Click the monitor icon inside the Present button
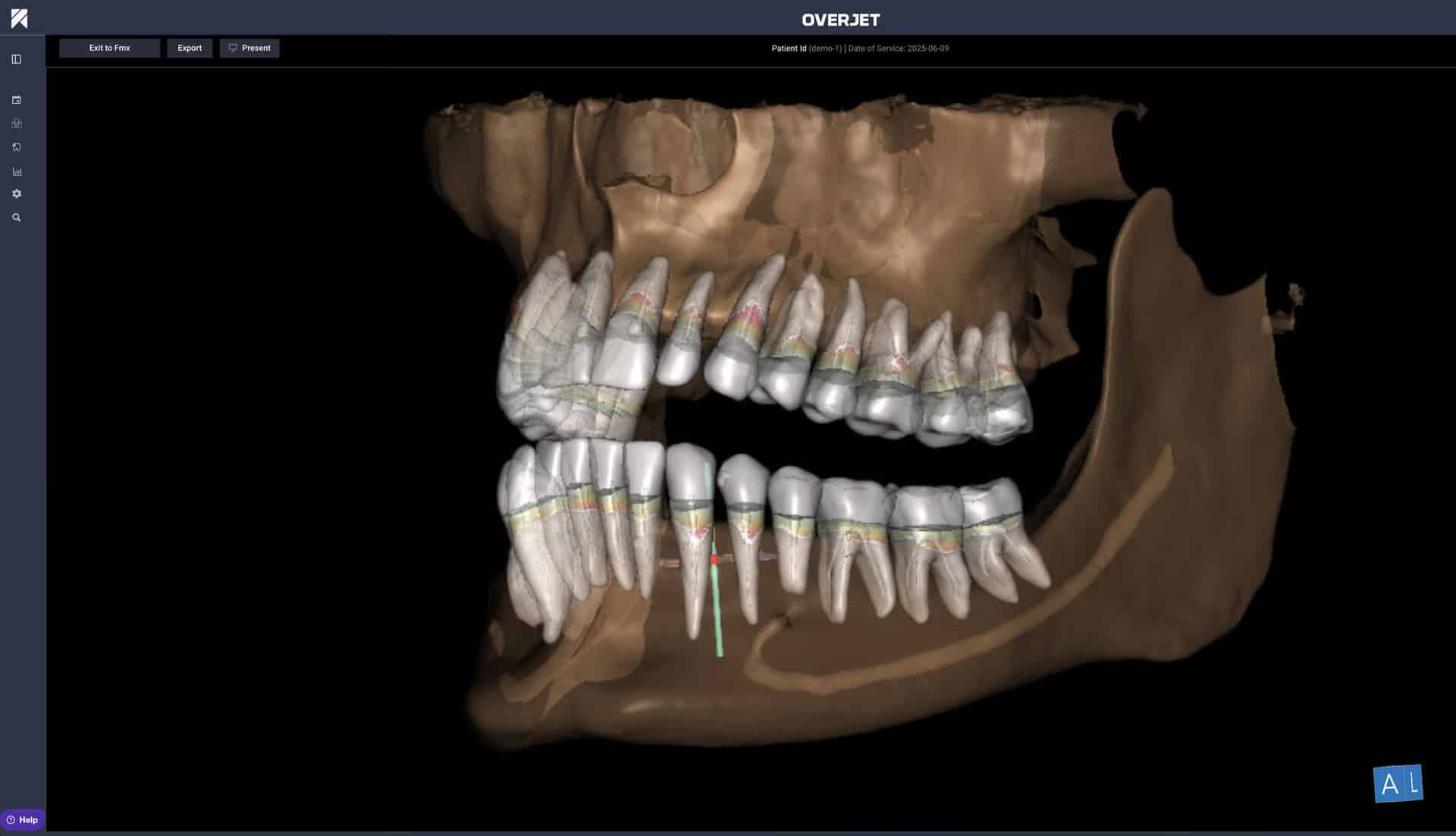The width and height of the screenshot is (1456, 836). point(234,48)
